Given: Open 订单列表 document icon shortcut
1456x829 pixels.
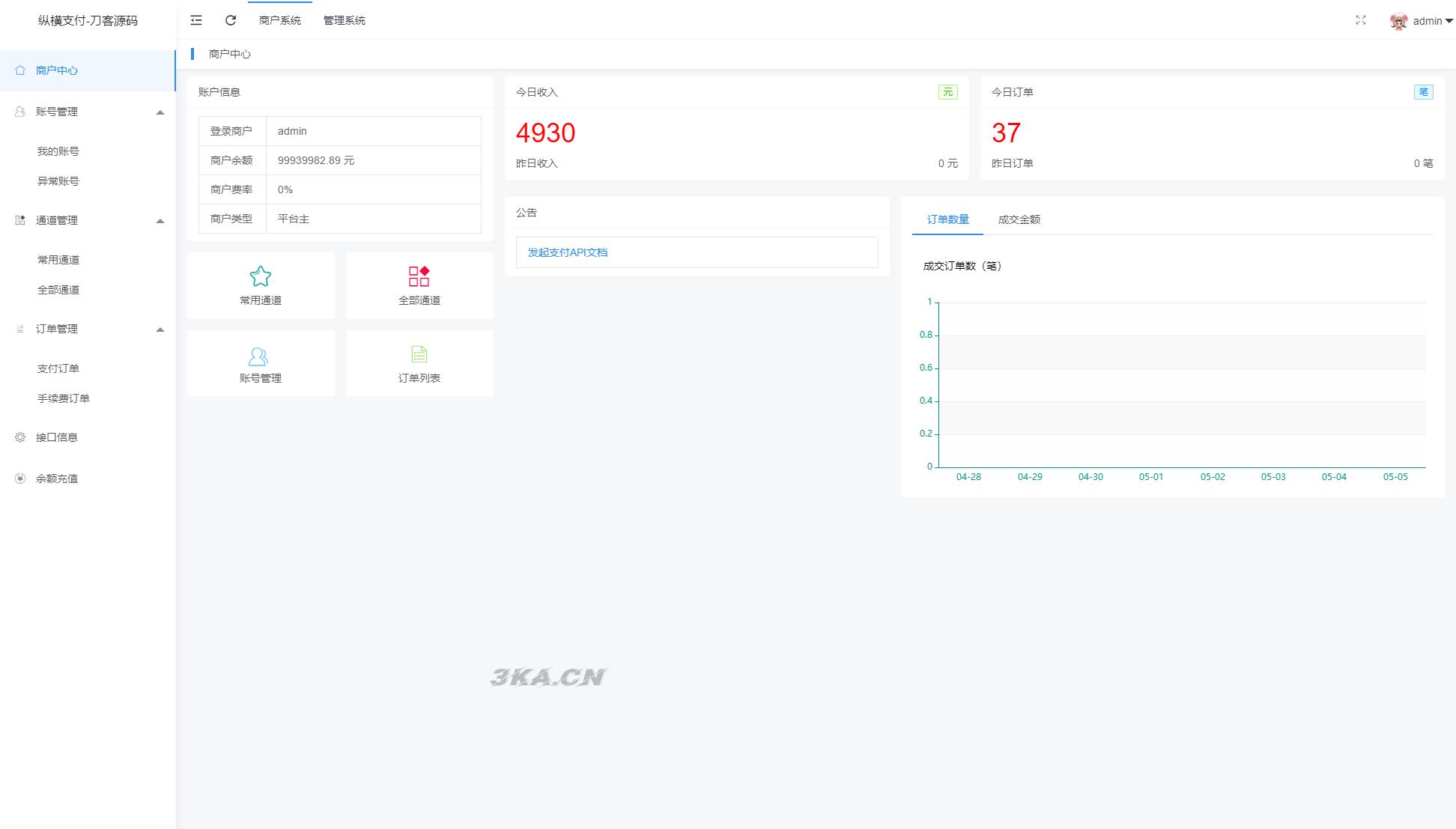Looking at the screenshot, I should tap(419, 354).
